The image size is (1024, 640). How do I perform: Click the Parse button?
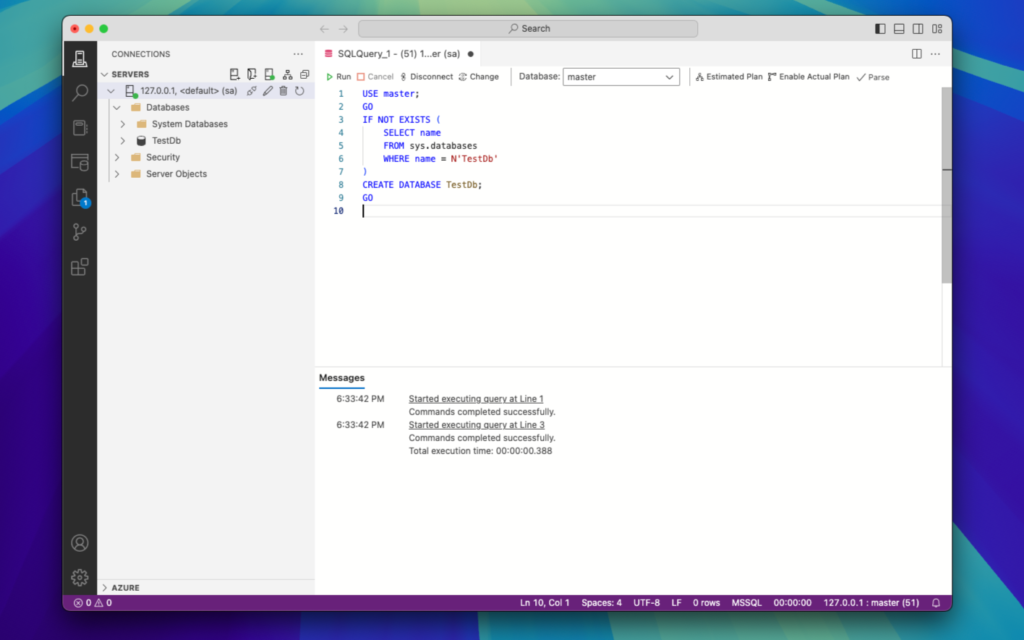[873, 77]
